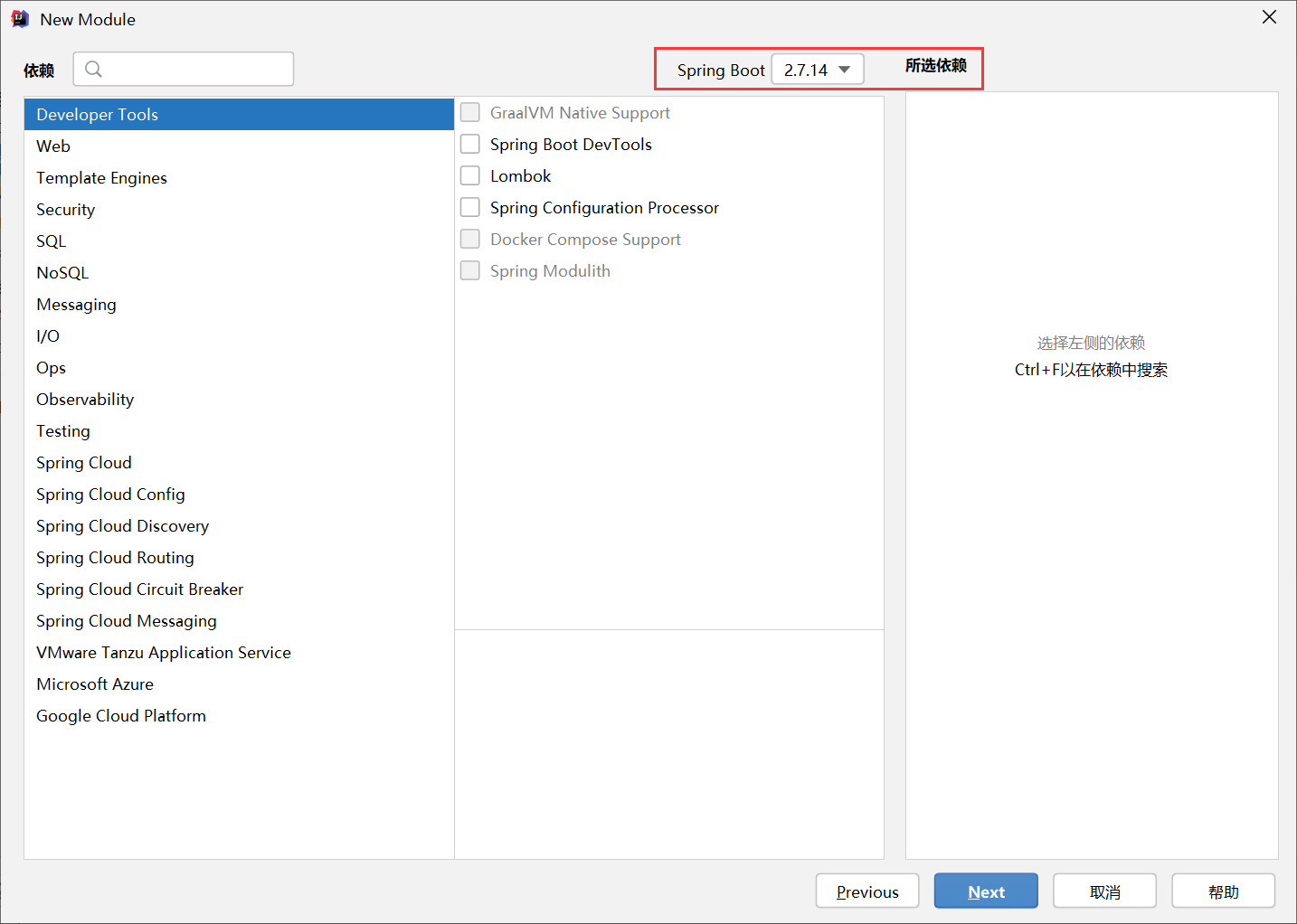
Task: Select the I/O category
Action: pos(239,335)
